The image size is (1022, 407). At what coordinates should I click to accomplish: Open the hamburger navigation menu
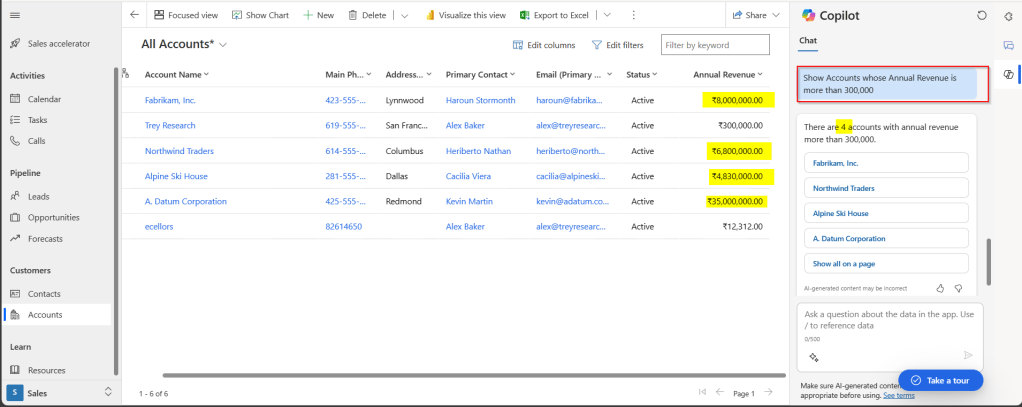point(15,15)
